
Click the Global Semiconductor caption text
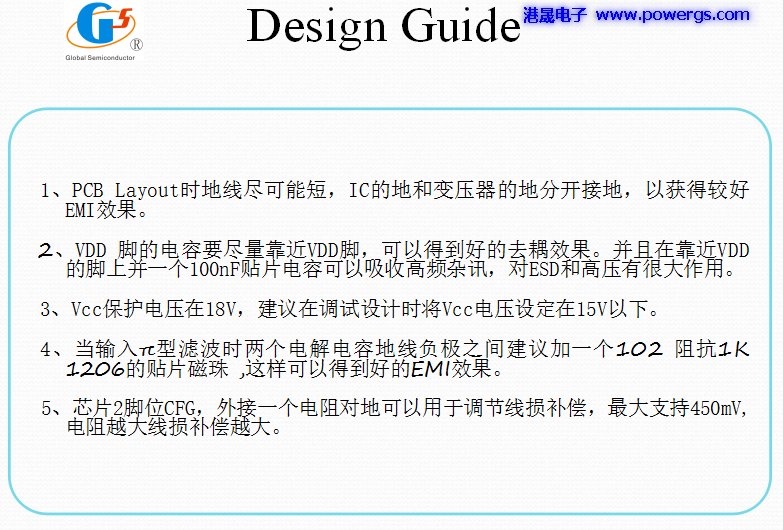(95, 59)
